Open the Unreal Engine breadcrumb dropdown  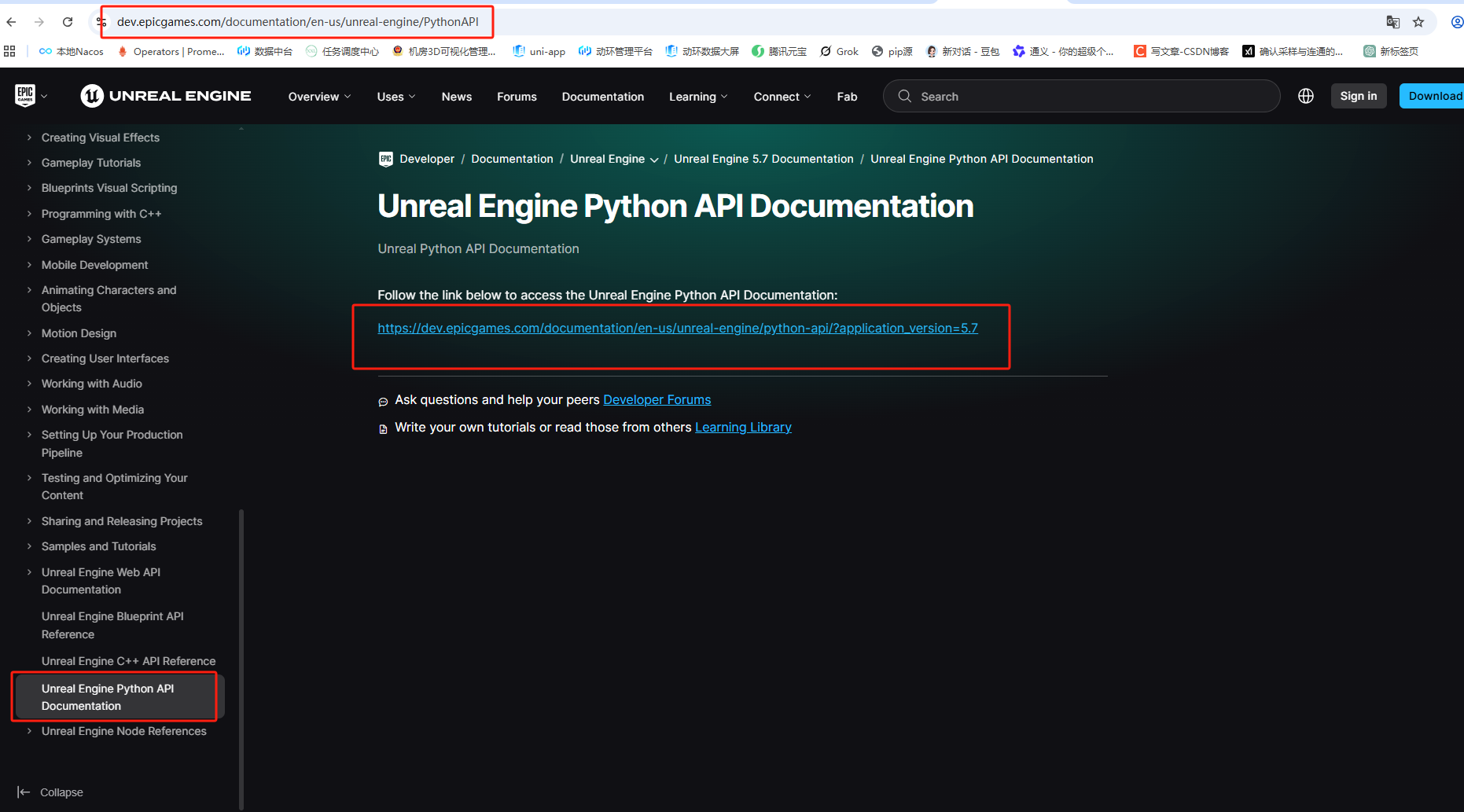654,160
